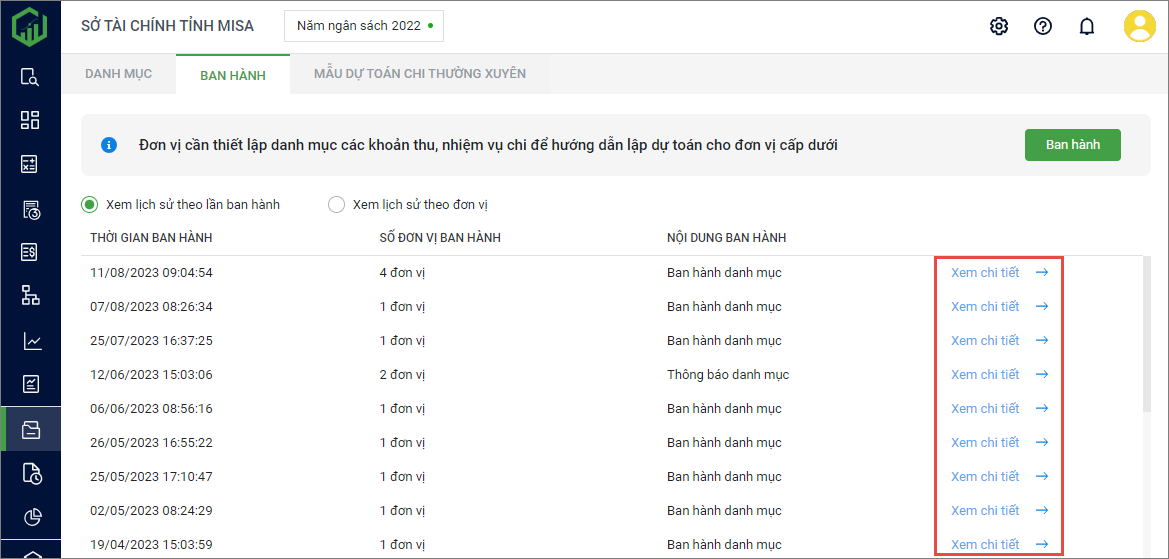Open the 'Năm ngân sách 2022' selector
Image resolution: width=1169 pixels, height=559 pixels.
pos(364,26)
